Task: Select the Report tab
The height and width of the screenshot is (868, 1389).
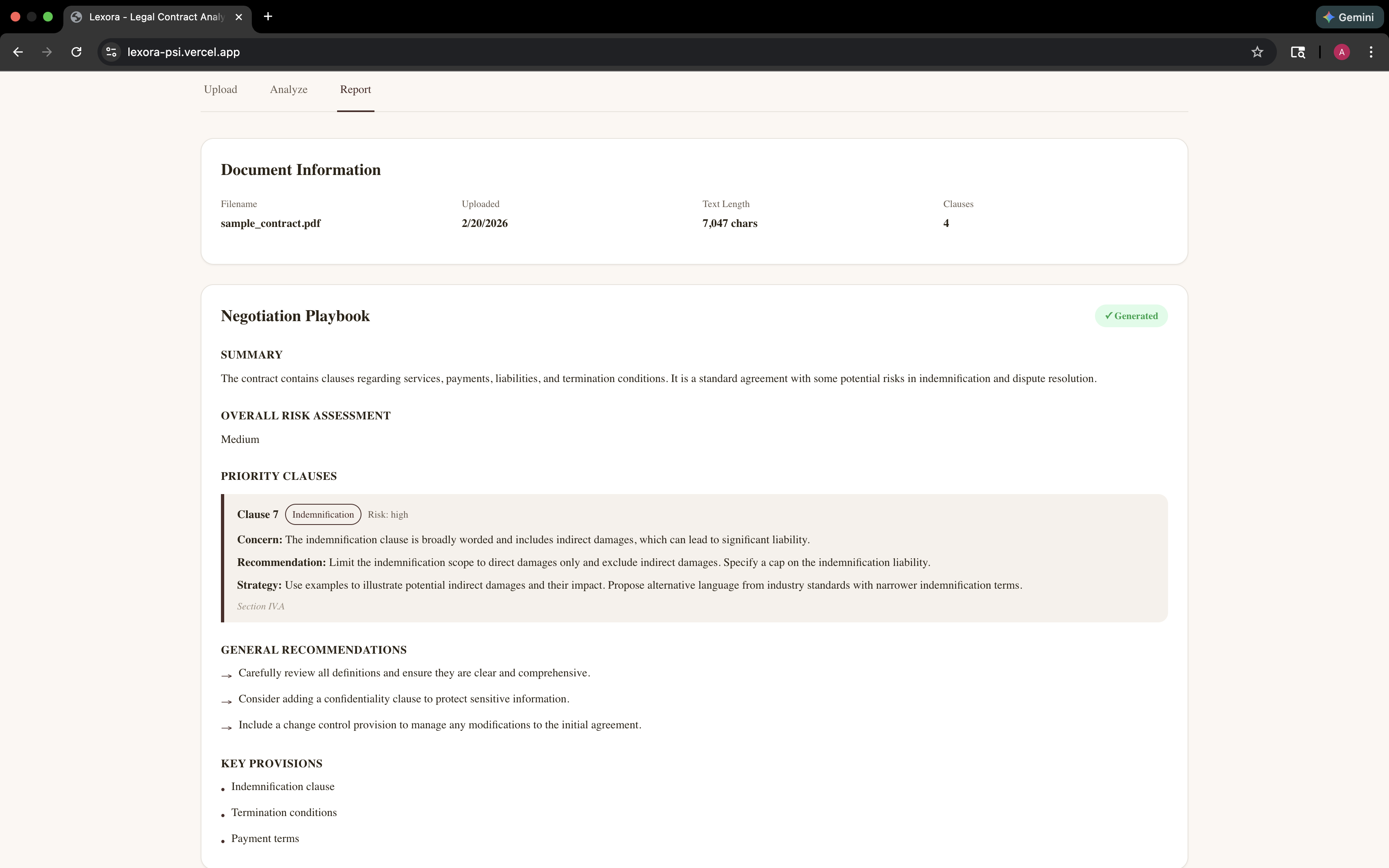Action: coord(355,90)
